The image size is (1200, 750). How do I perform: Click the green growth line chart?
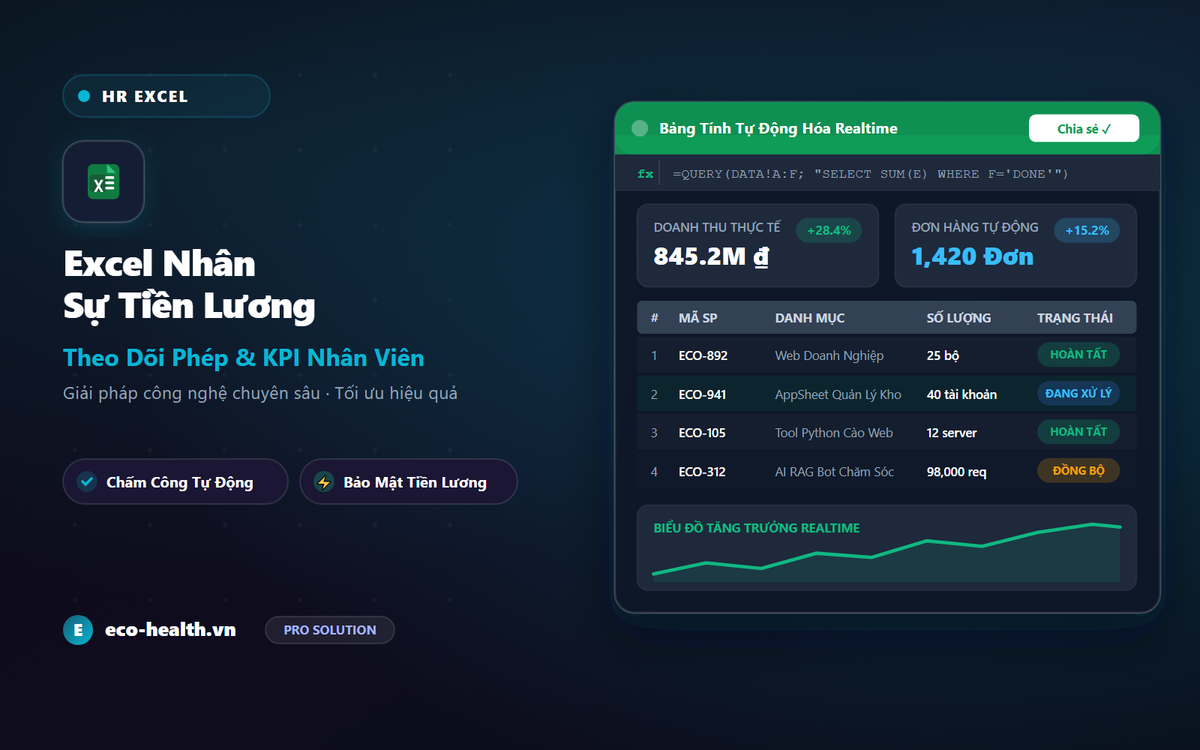click(x=887, y=553)
